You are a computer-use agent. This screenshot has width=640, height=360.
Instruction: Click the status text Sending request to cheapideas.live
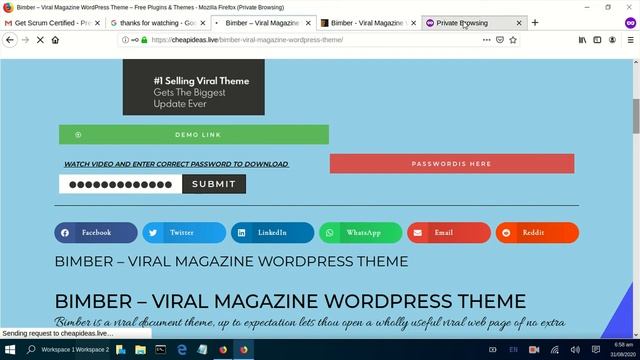tap(58, 333)
